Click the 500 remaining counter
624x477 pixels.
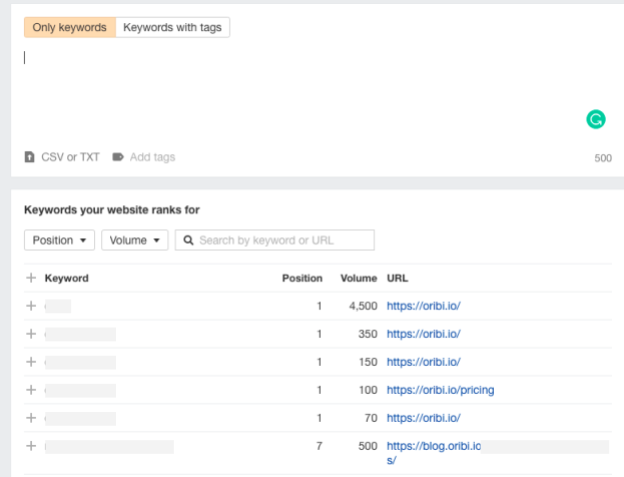coord(603,158)
